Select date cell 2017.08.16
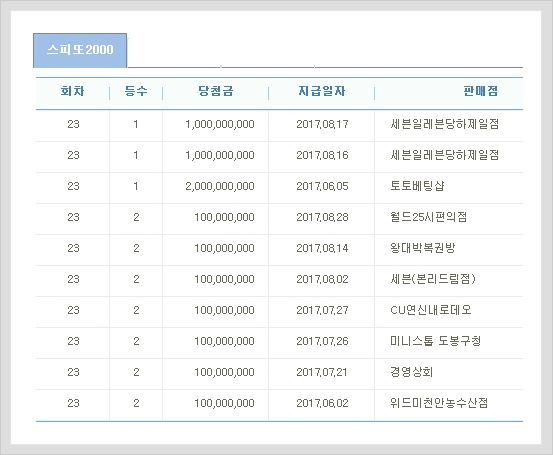The image size is (553, 455). click(322, 155)
